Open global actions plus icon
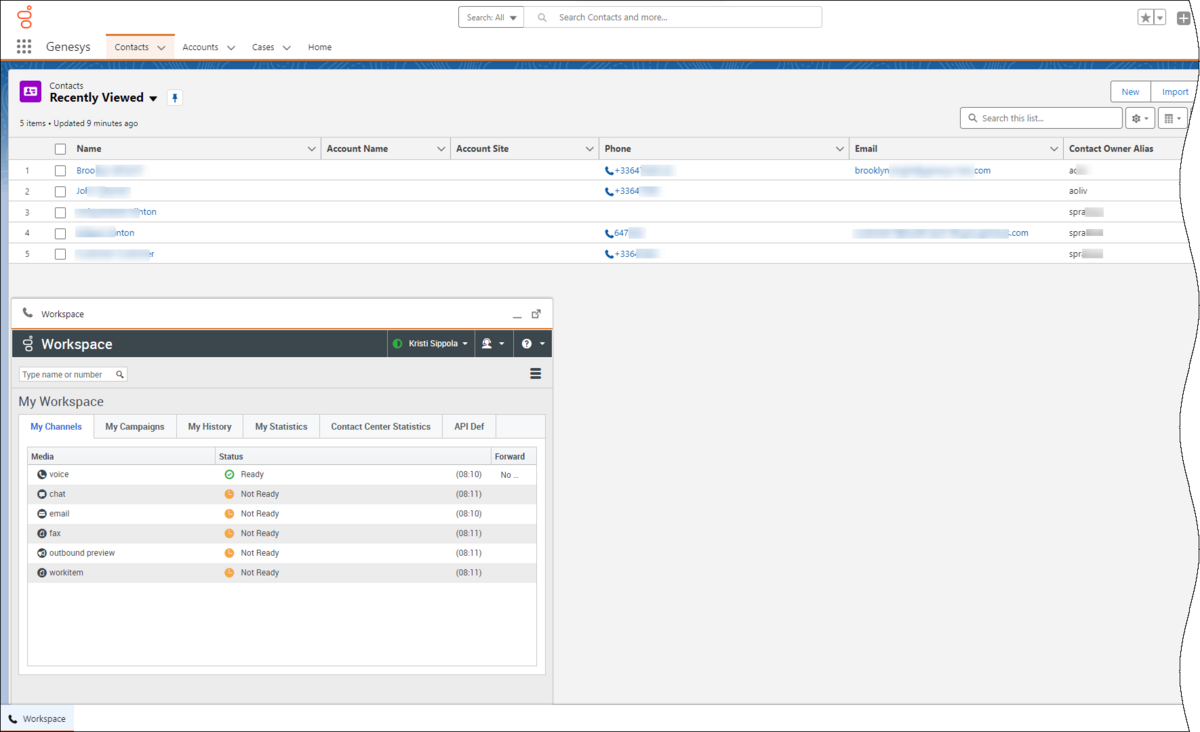The height and width of the screenshot is (732, 1200). point(1184,18)
